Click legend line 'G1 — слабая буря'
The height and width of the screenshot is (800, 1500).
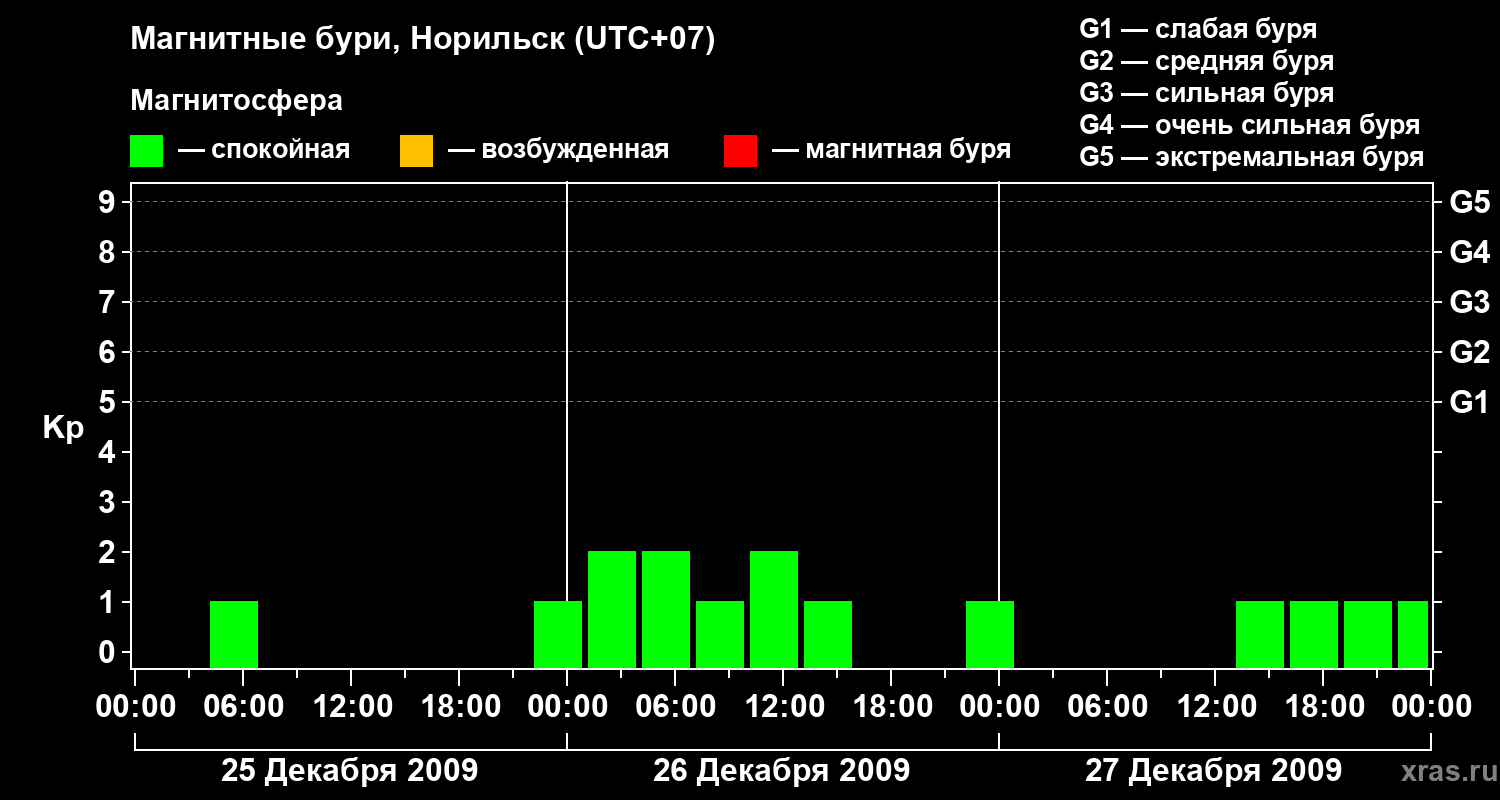[1198, 29]
